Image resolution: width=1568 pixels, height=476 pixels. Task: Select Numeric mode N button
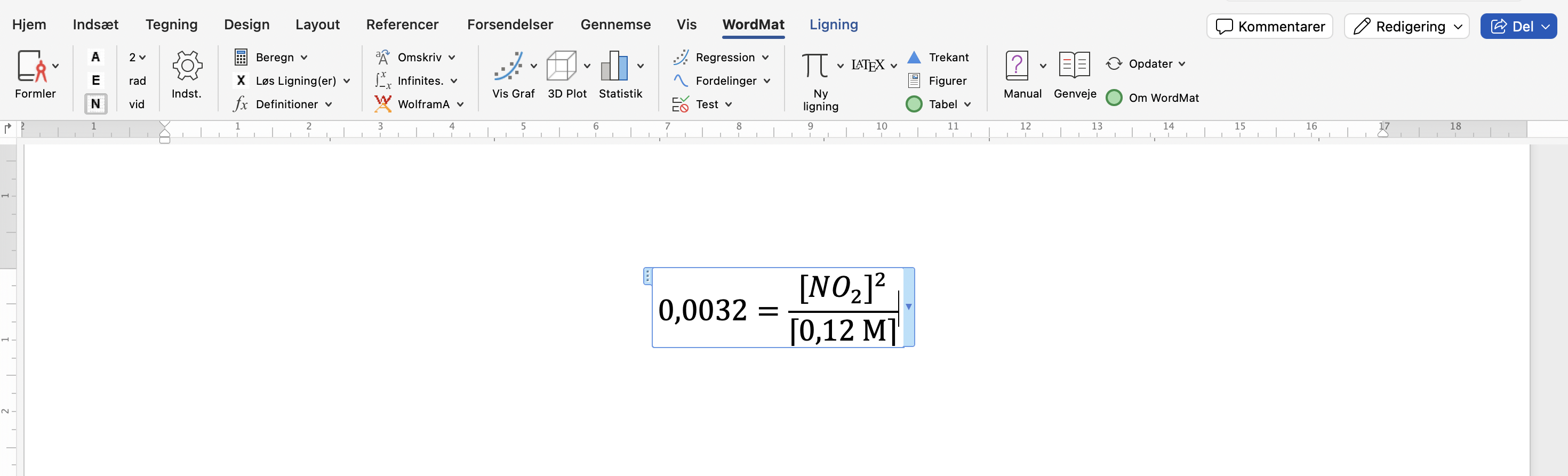95,104
